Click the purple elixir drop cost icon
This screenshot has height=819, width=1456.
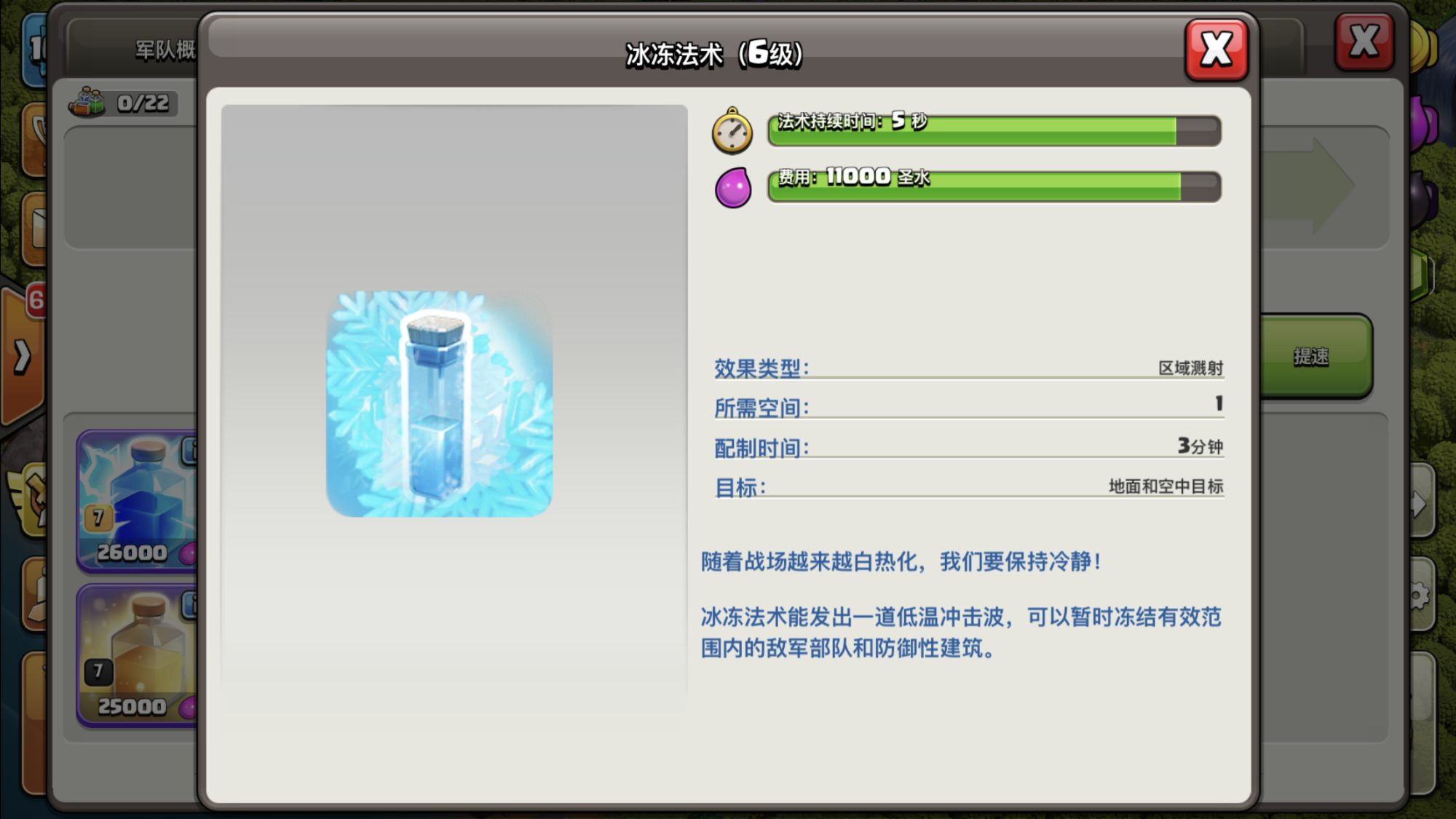(x=732, y=187)
